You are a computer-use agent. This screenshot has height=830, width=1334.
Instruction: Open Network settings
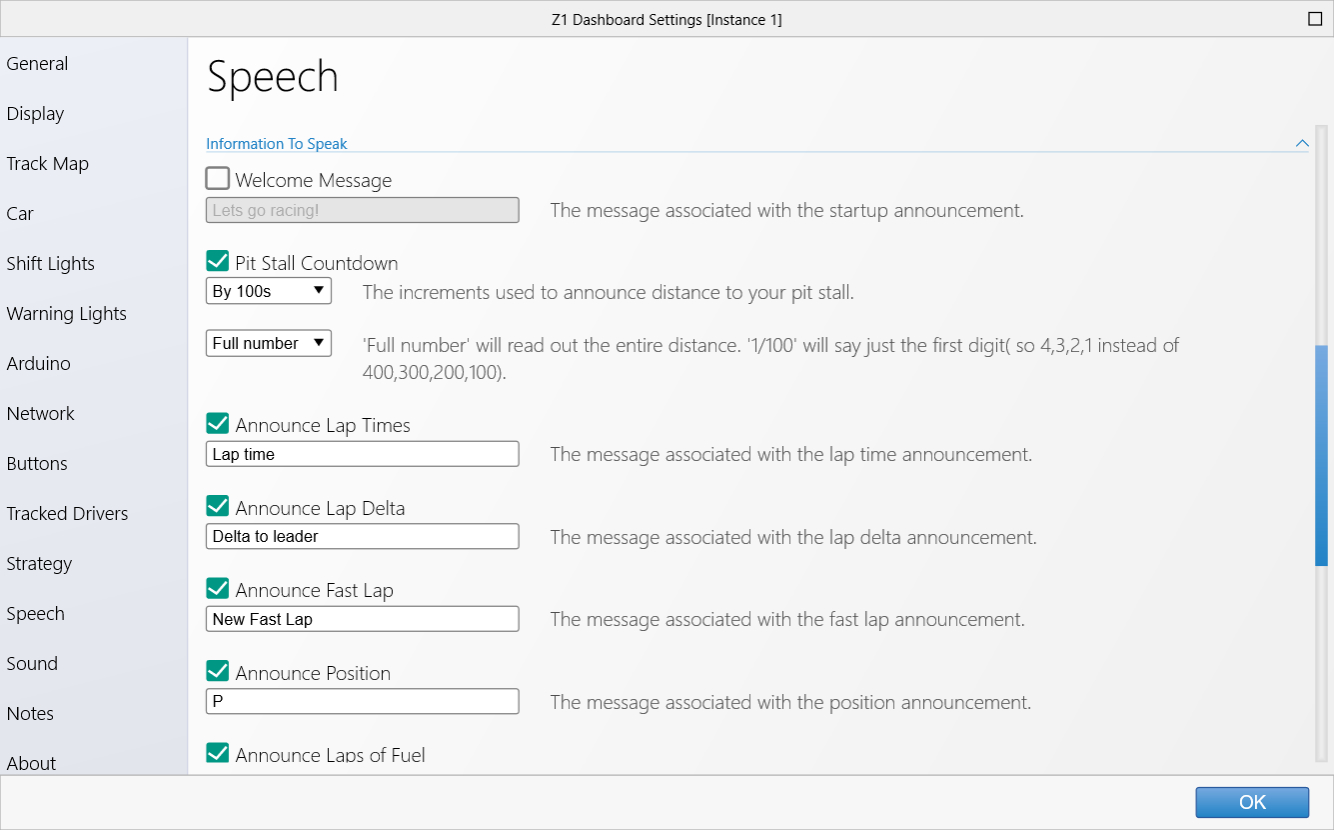pos(40,414)
